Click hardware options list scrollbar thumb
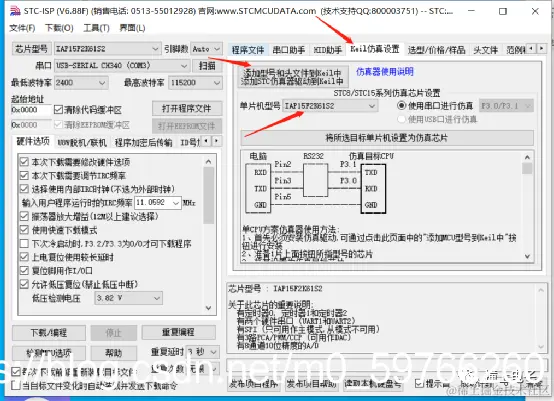554x401 pixels. 208,195
